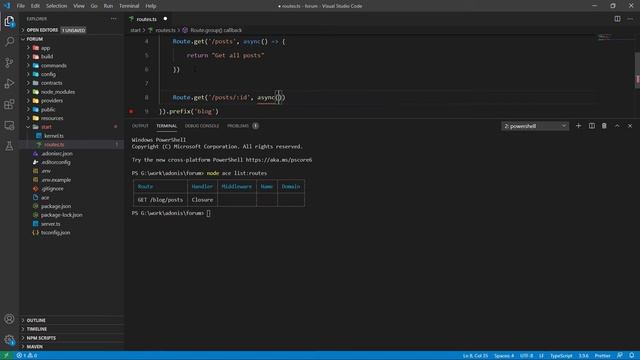Expand the Outline section

point(71,320)
